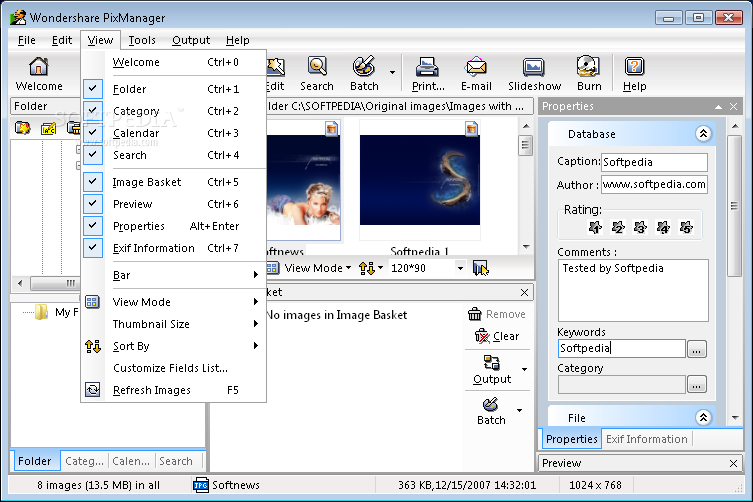The height and width of the screenshot is (502, 753).
Task: Close the Preview panel
Action: [733, 463]
